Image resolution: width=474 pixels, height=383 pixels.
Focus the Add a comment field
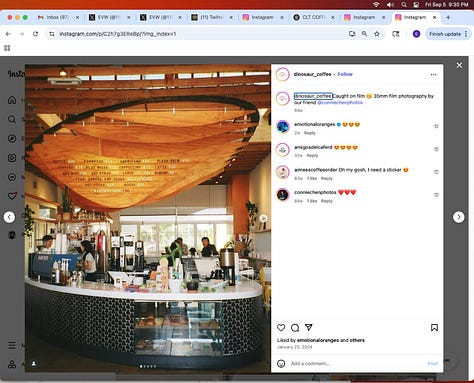click(x=357, y=363)
